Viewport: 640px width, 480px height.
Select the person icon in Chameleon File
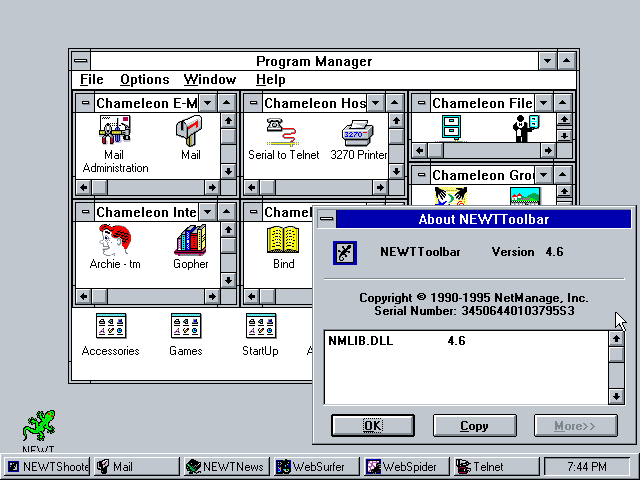[x=526, y=128]
